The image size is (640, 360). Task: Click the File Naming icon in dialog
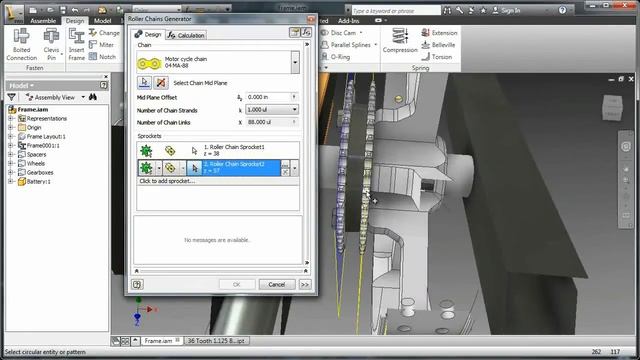click(x=294, y=32)
